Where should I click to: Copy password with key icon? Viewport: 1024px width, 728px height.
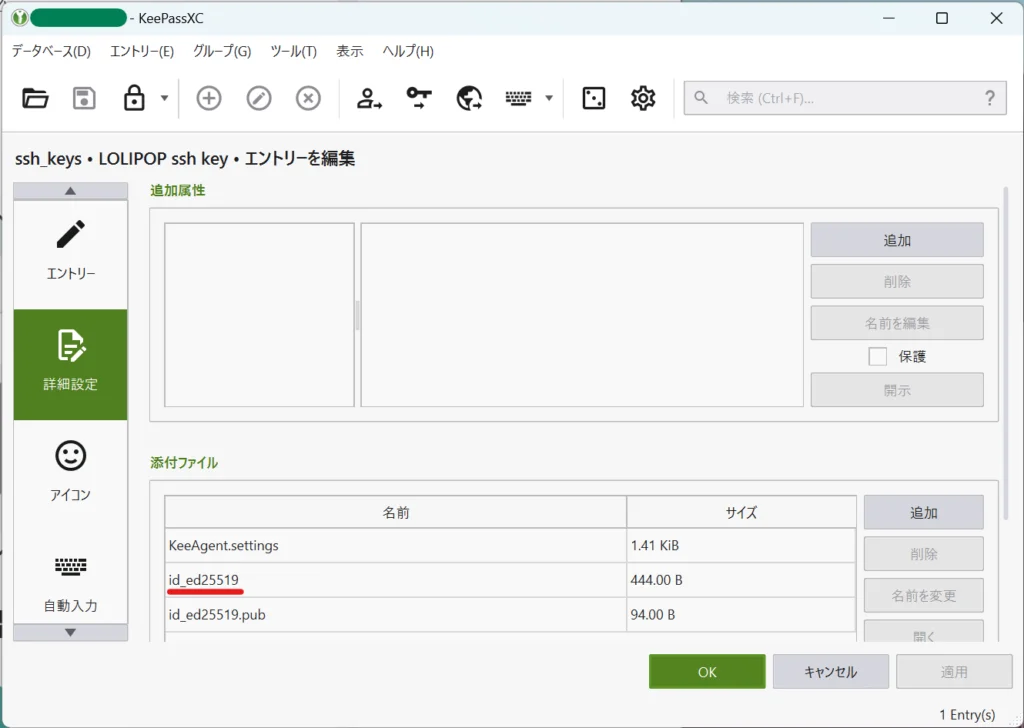(419, 99)
